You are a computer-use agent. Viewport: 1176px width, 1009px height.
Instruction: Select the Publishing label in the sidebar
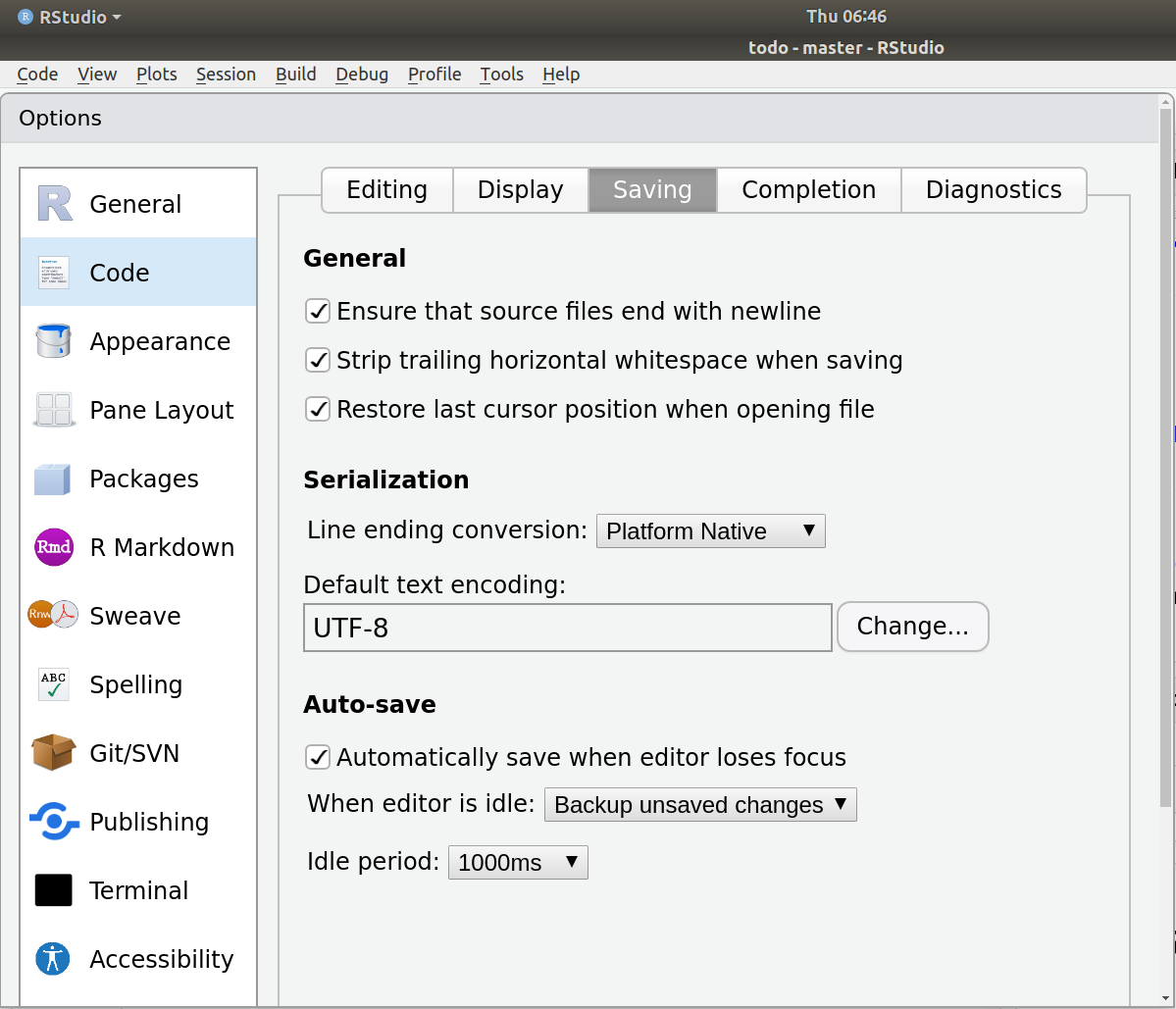(149, 823)
